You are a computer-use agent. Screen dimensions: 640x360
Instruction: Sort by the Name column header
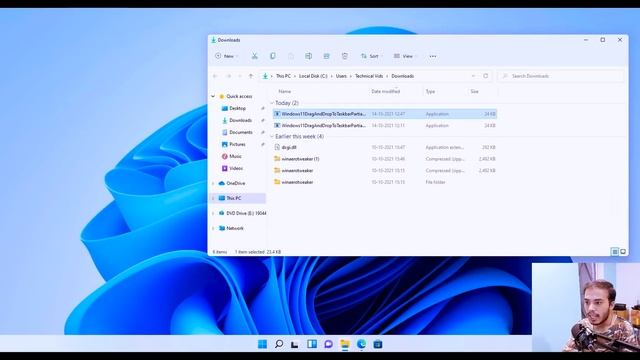click(x=285, y=91)
